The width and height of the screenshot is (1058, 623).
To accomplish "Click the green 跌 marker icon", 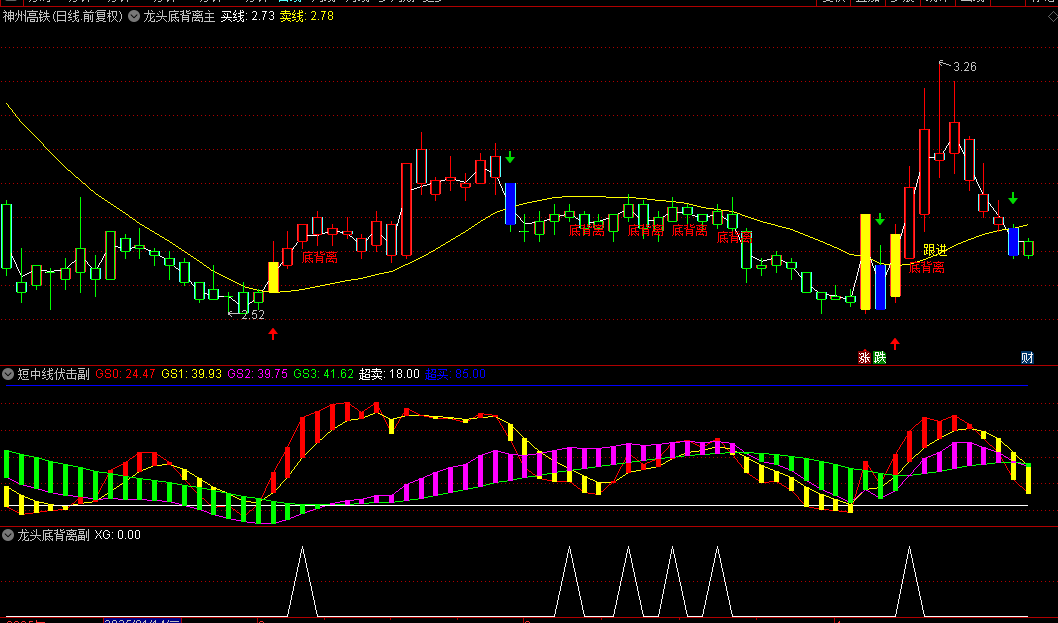I will 879,357.
